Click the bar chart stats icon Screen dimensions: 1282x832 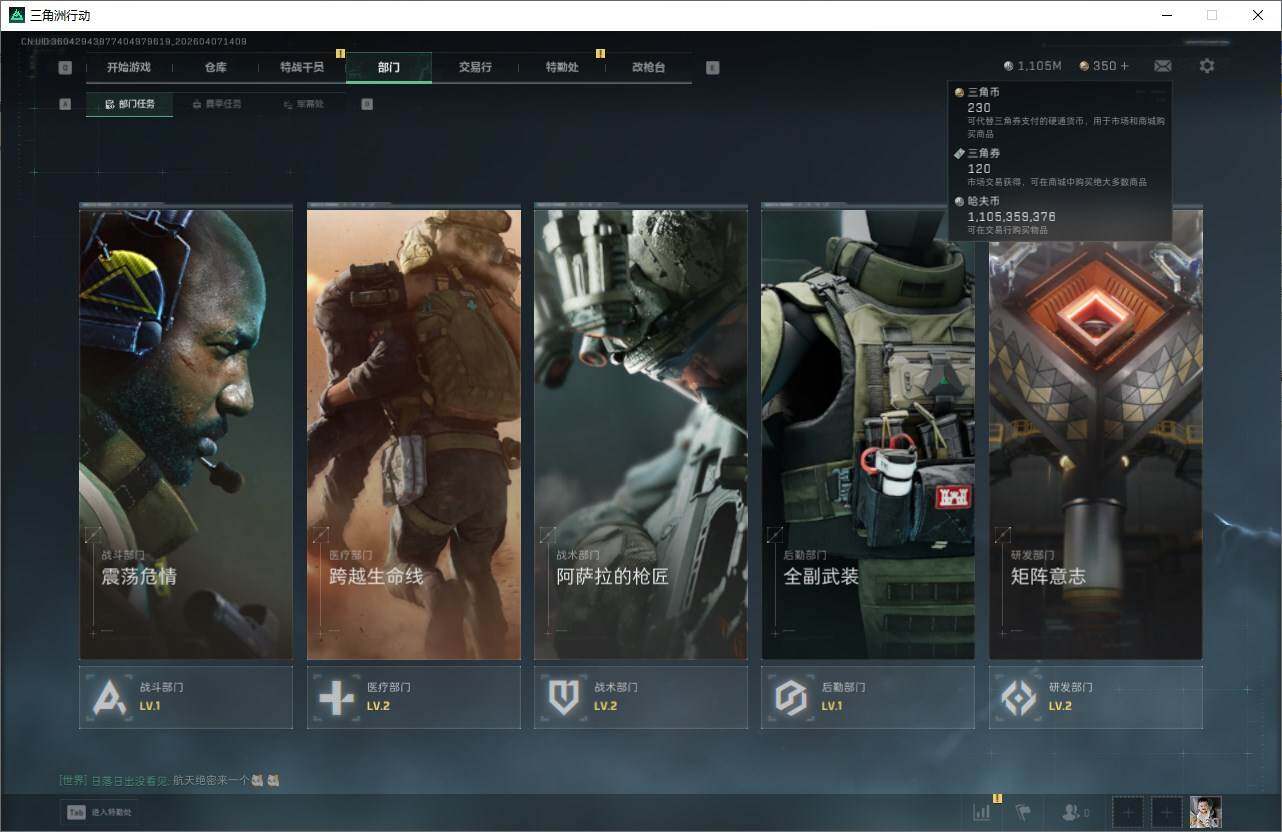tap(982, 812)
